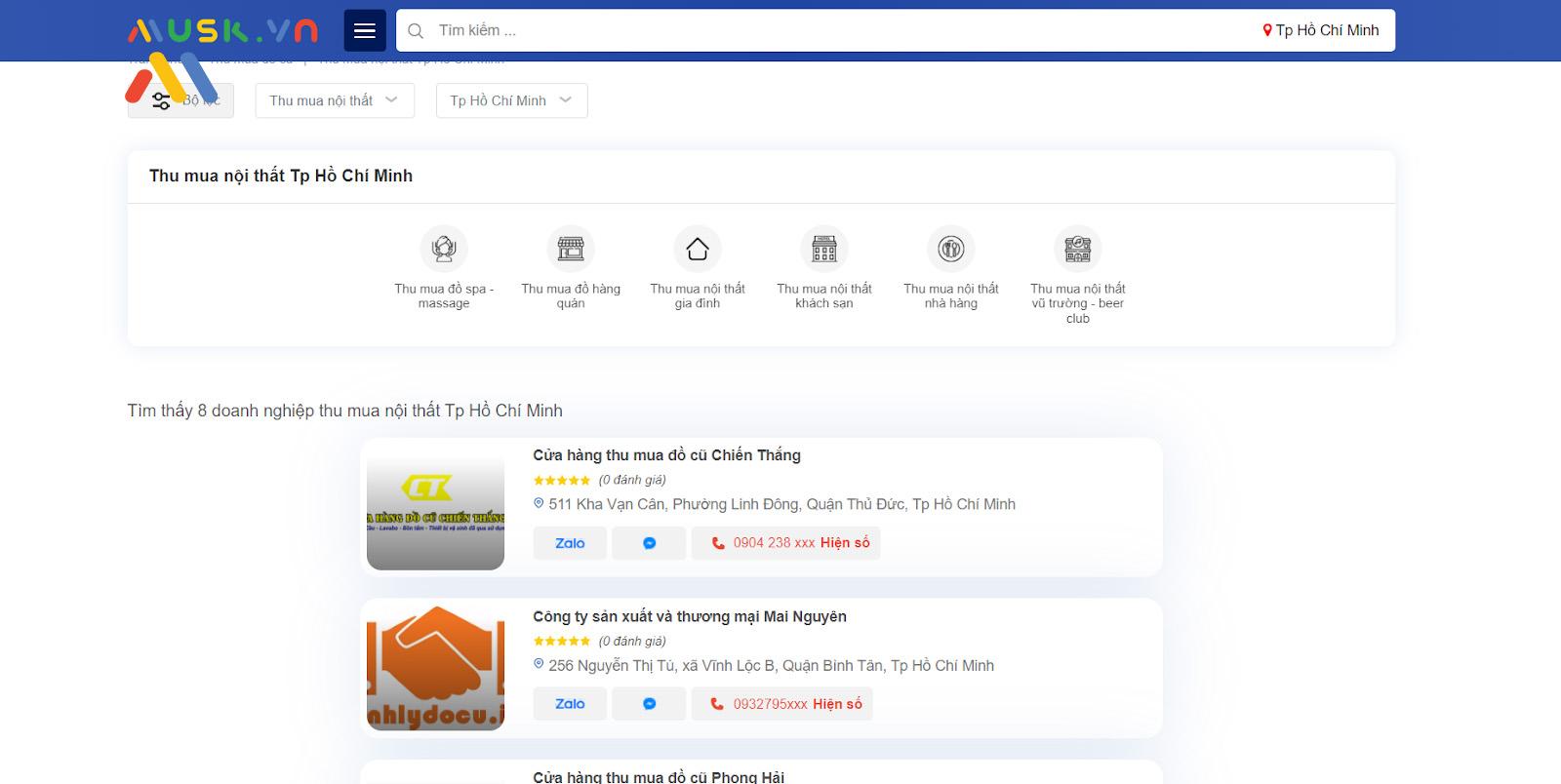
Task: Reveal number 0932795xxx with Hiện số
Action: click(x=837, y=704)
